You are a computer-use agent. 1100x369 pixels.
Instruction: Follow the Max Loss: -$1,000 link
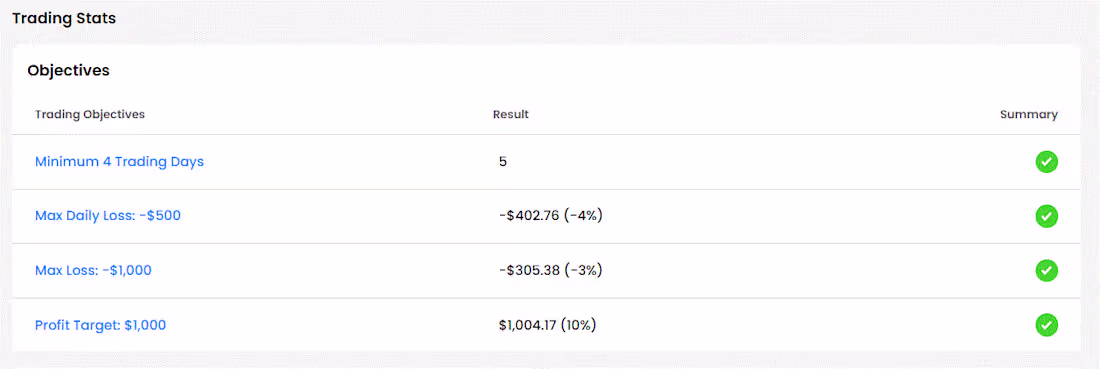pos(93,270)
